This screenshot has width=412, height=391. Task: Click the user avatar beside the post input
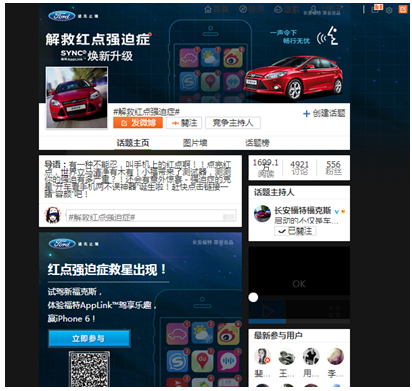click(53, 215)
